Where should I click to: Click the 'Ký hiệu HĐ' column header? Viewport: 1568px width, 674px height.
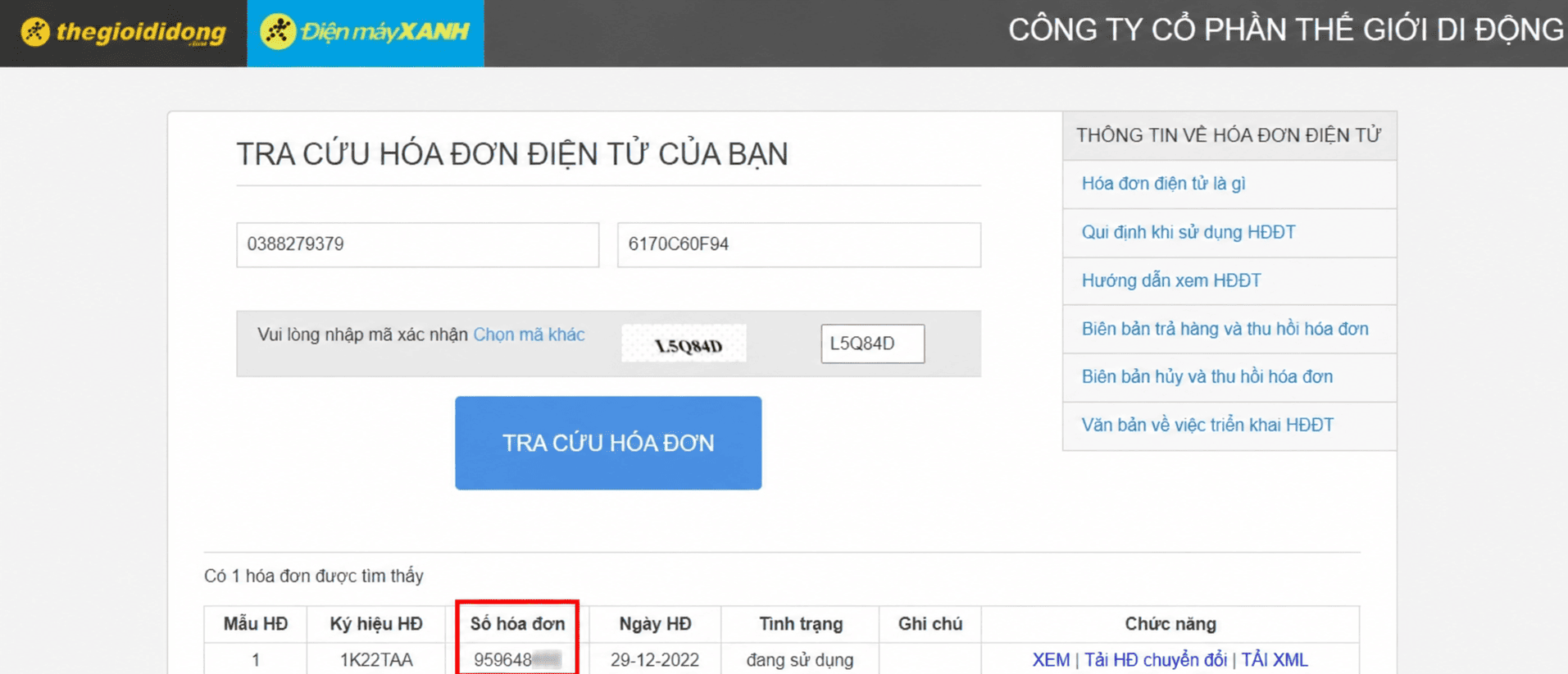click(x=376, y=624)
